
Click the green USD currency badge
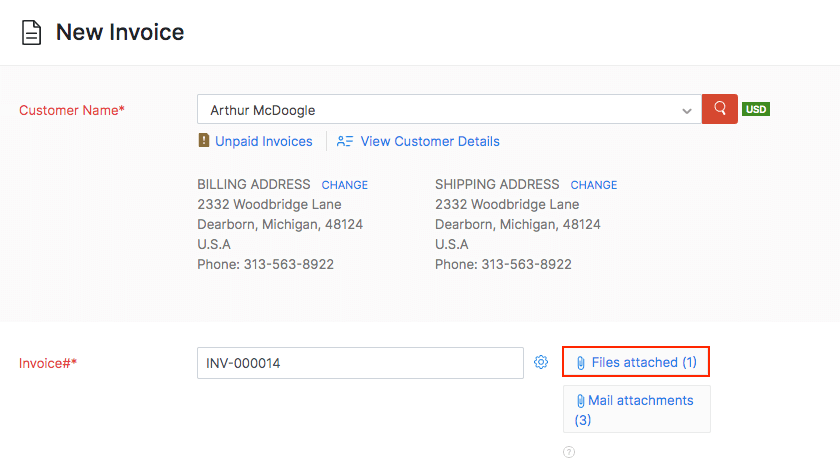(x=756, y=109)
